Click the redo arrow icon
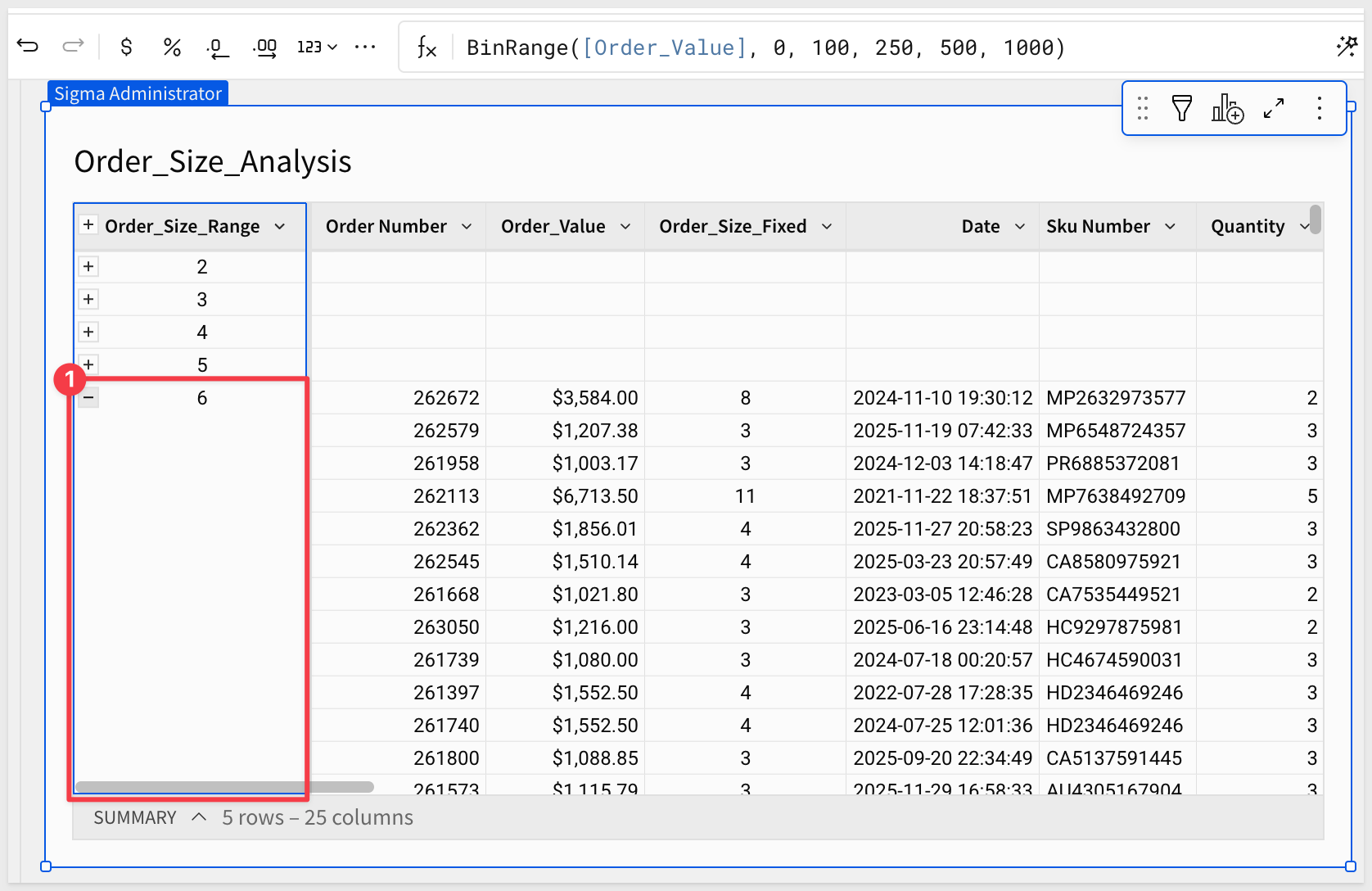Viewport: 1372px width, 891px height. click(73, 47)
